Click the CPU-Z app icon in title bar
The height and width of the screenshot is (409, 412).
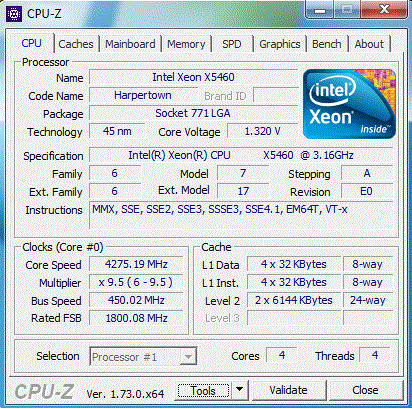[14, 14]
